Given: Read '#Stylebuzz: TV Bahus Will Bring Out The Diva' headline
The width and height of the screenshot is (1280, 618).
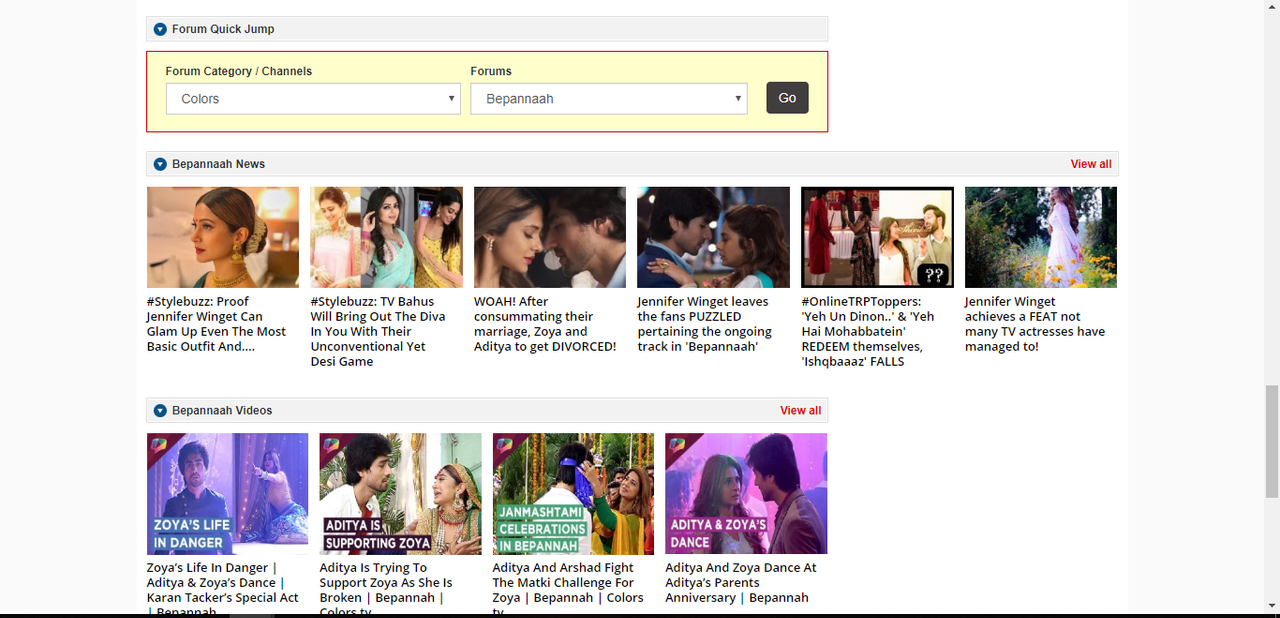Looking at the screenshot, I should [378, 331].
